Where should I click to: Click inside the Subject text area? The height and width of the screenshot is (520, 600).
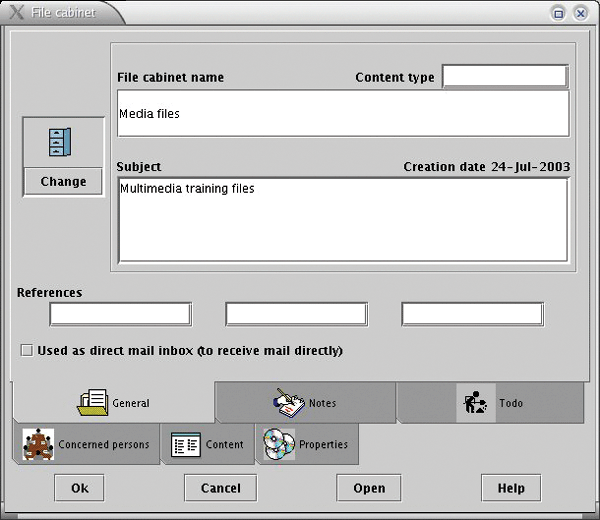click(343, 220)
